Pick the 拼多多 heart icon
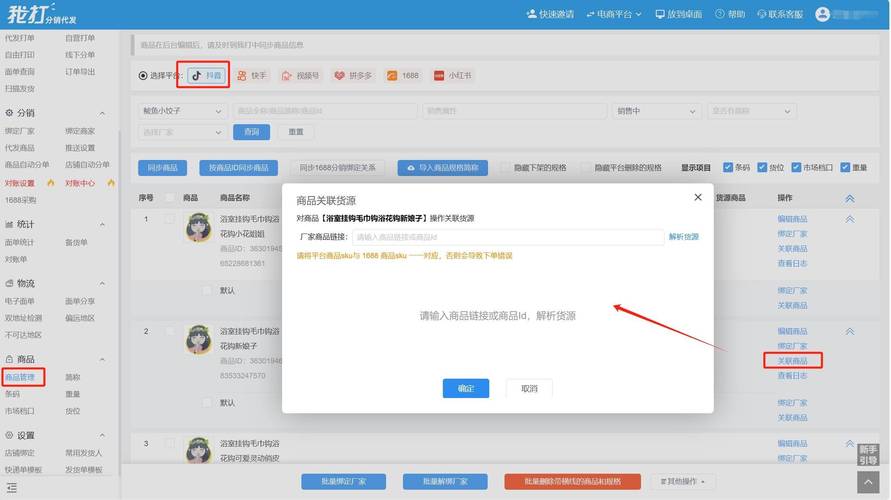This screenshot has height=500, width=891. pyautogui.click(x=340, y=75)
